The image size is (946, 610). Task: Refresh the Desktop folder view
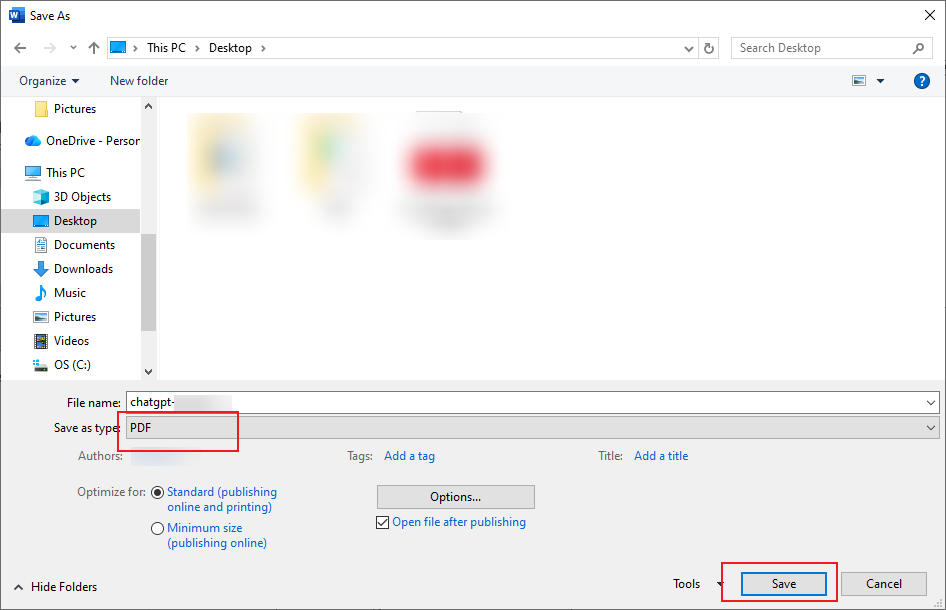click(x=709, y=47)
